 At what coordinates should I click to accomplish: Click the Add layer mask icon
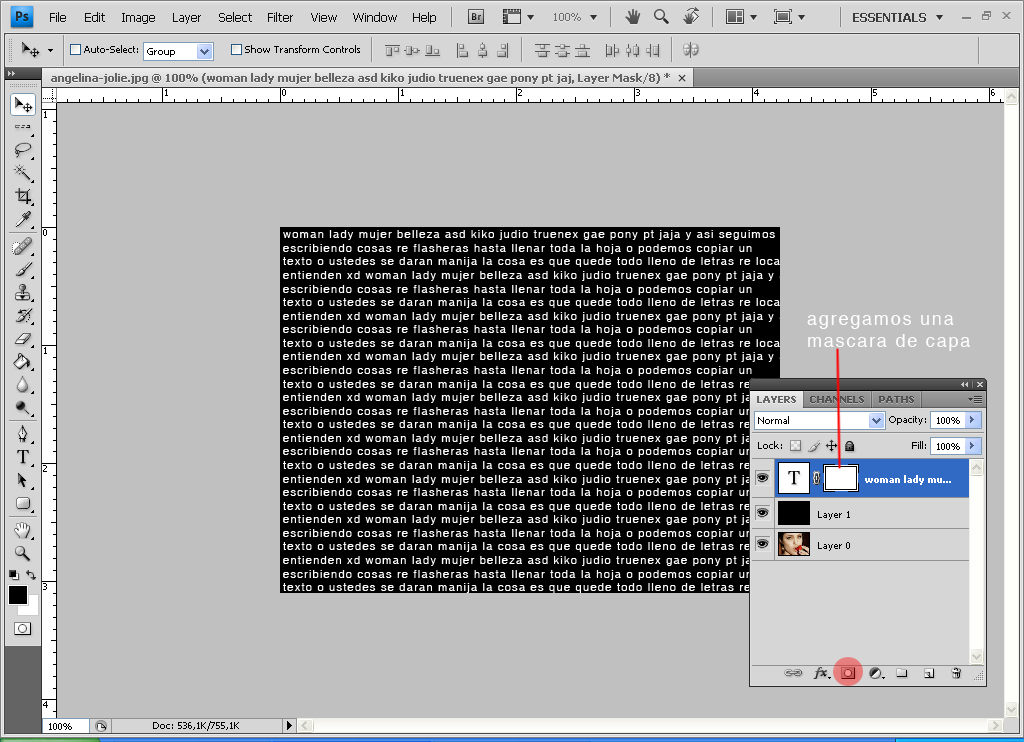coord(848,673)
